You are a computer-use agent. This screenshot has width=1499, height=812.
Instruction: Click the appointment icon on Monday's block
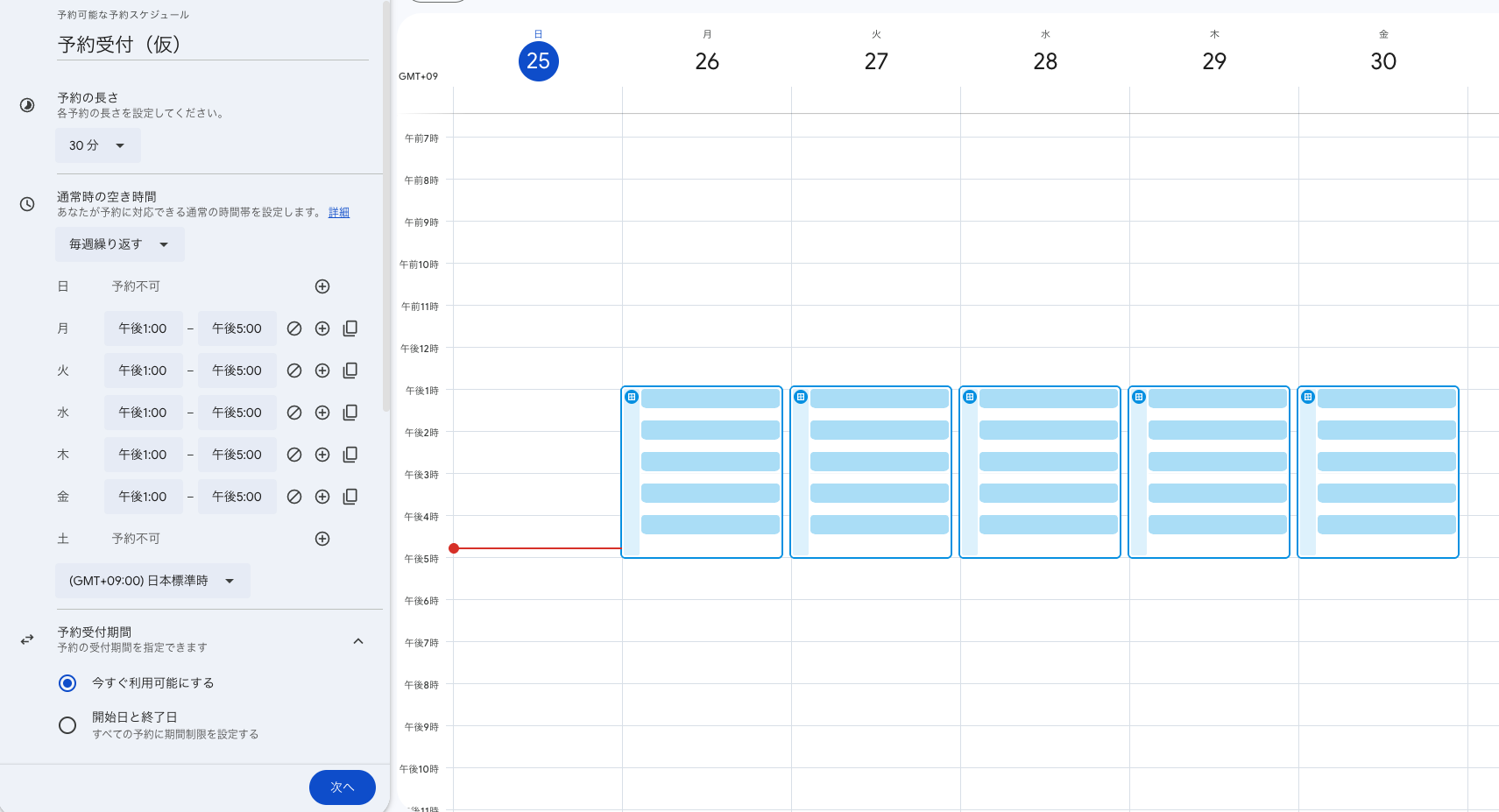pos(632,397)
